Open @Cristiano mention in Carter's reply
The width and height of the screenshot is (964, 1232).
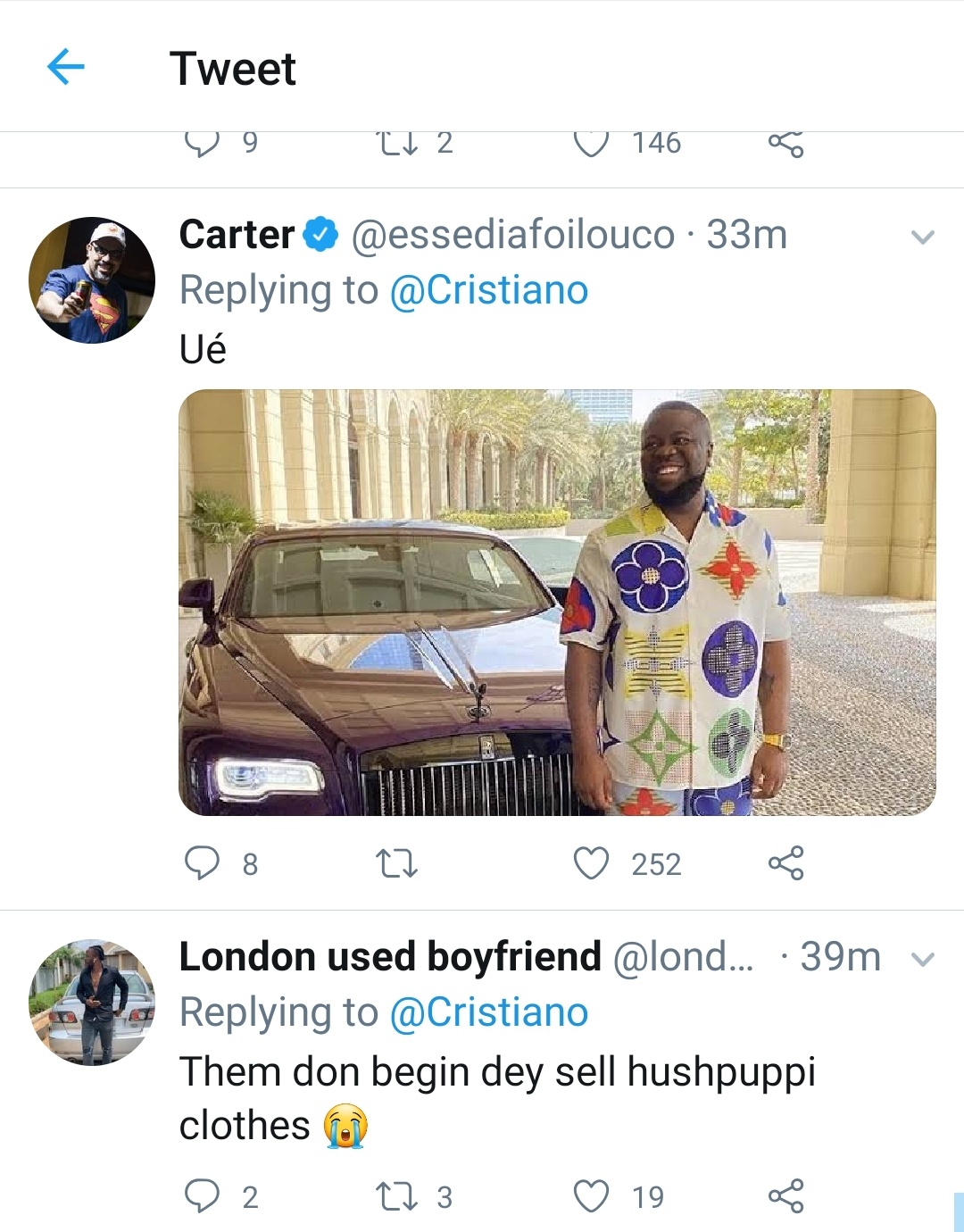pos(489,290)
